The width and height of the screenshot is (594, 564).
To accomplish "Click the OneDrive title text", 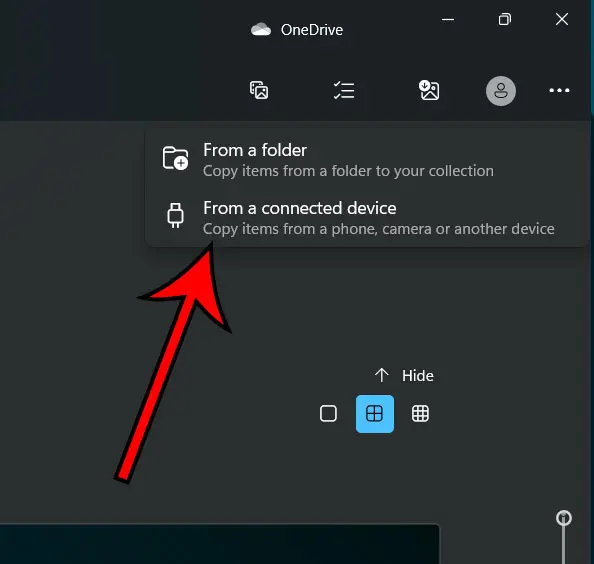I will point(312,30).
